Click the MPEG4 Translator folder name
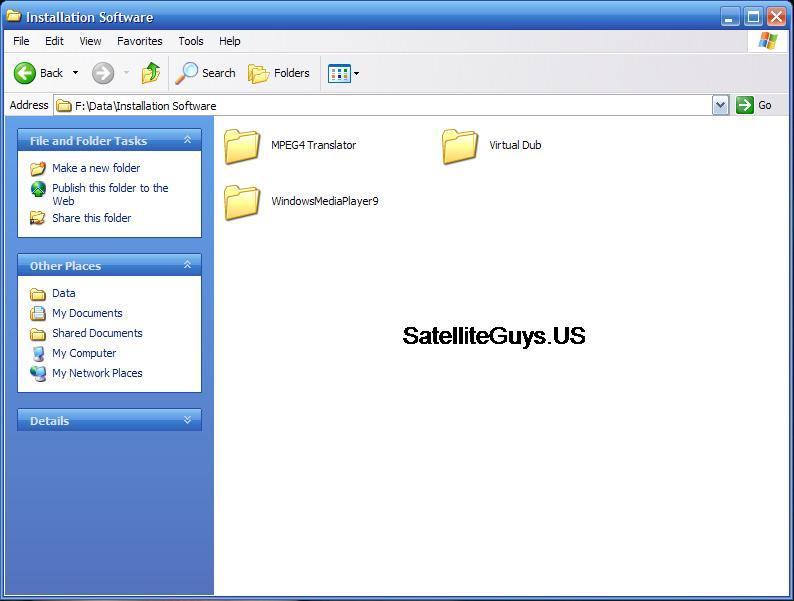This screenshot has height=601, width=794. click(313, 145)
